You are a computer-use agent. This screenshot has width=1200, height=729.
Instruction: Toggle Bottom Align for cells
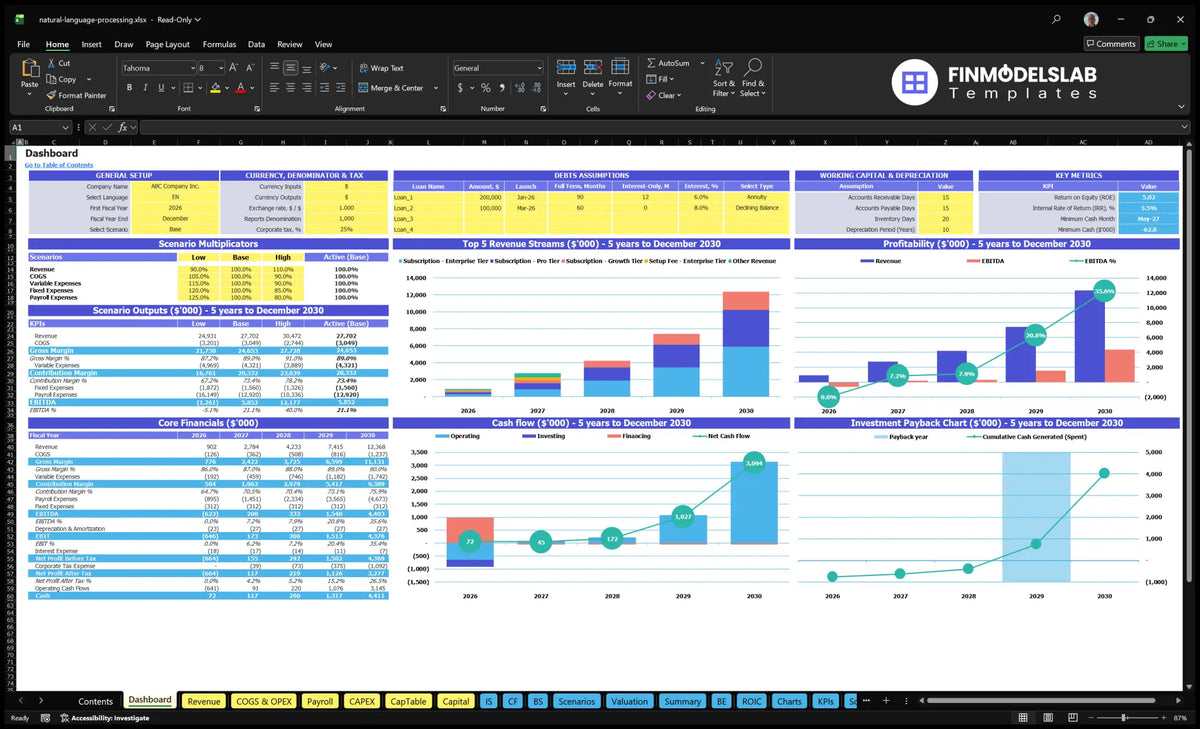click(x=307, y=68)
